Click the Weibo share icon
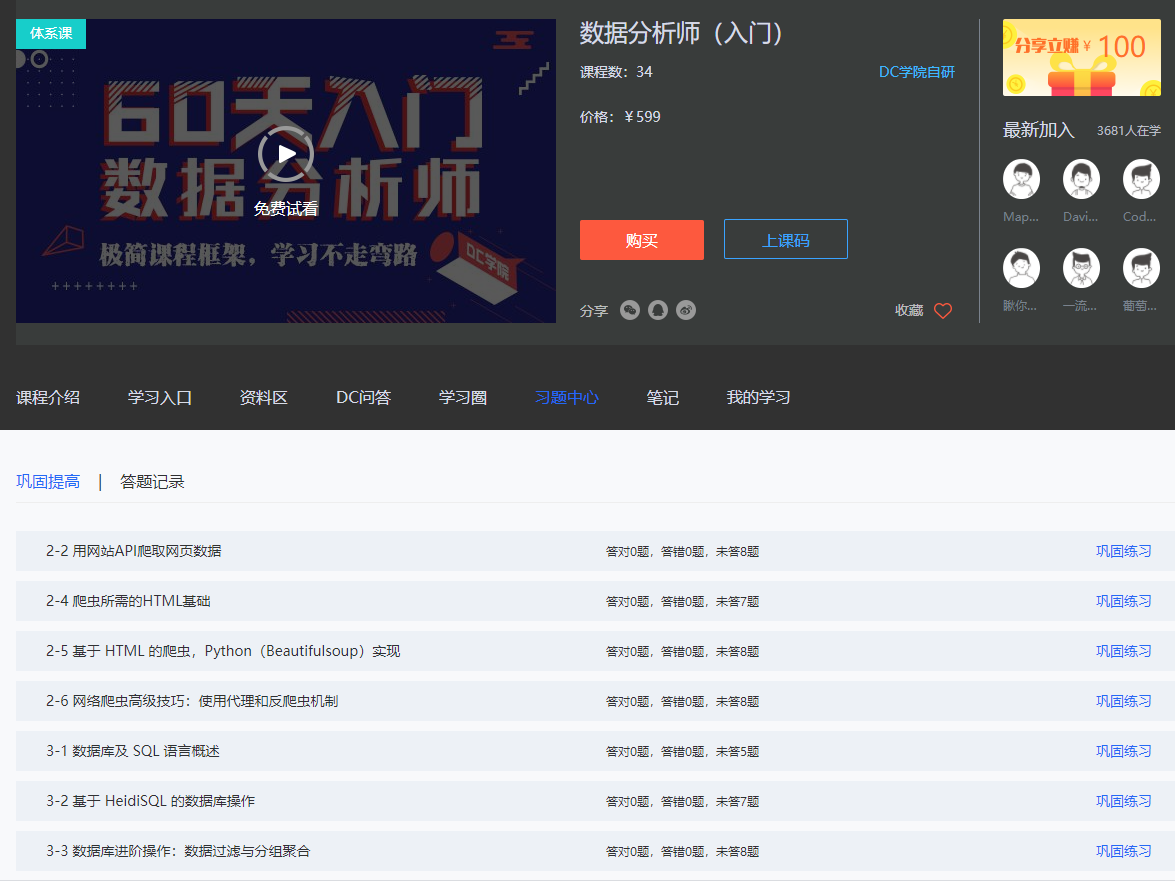 685,310
